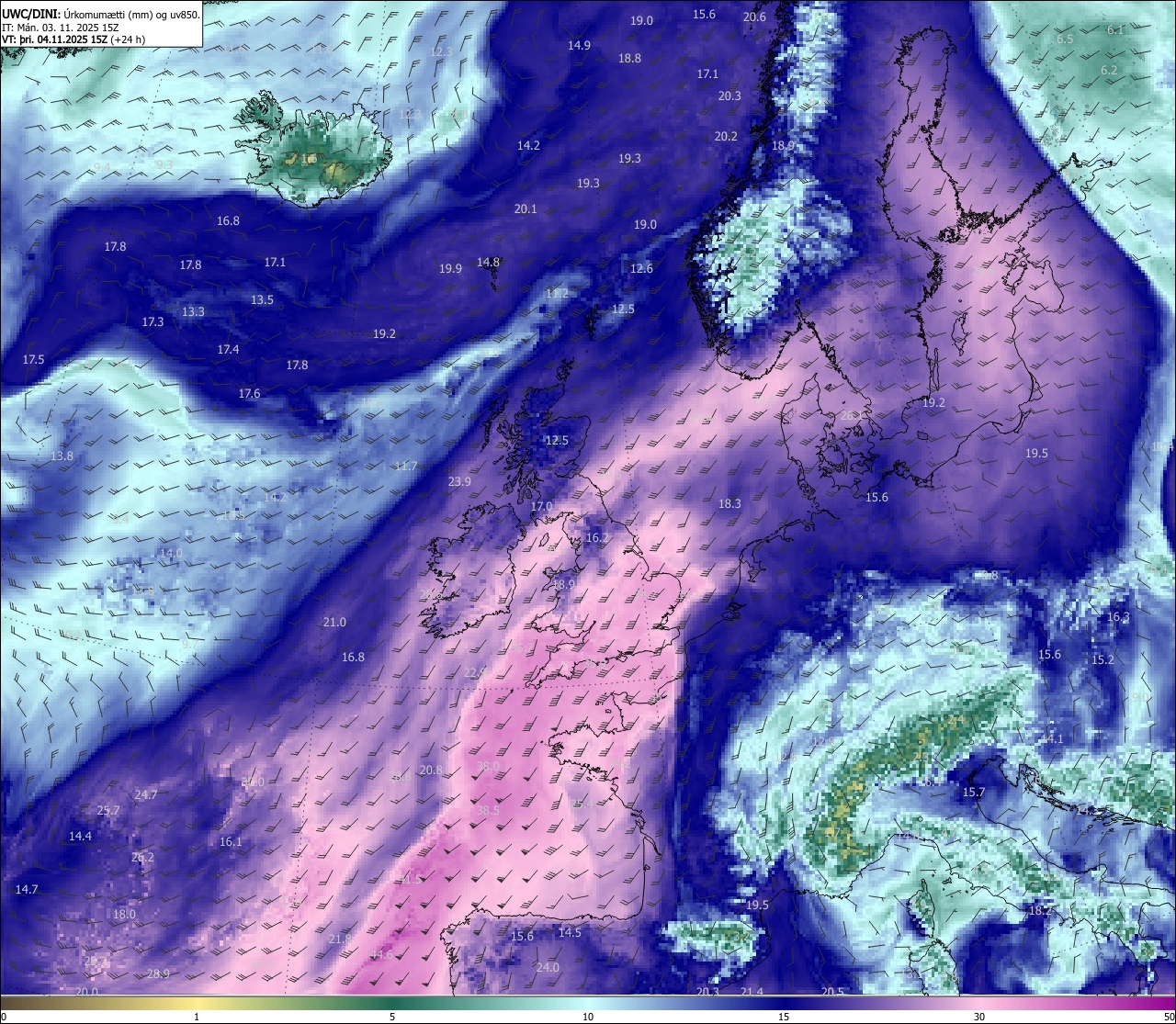The height and width of the screenshot is (1024, 1176).
Task: Click the 16.2 value over northern England
Action: click(x=597, y=538)
